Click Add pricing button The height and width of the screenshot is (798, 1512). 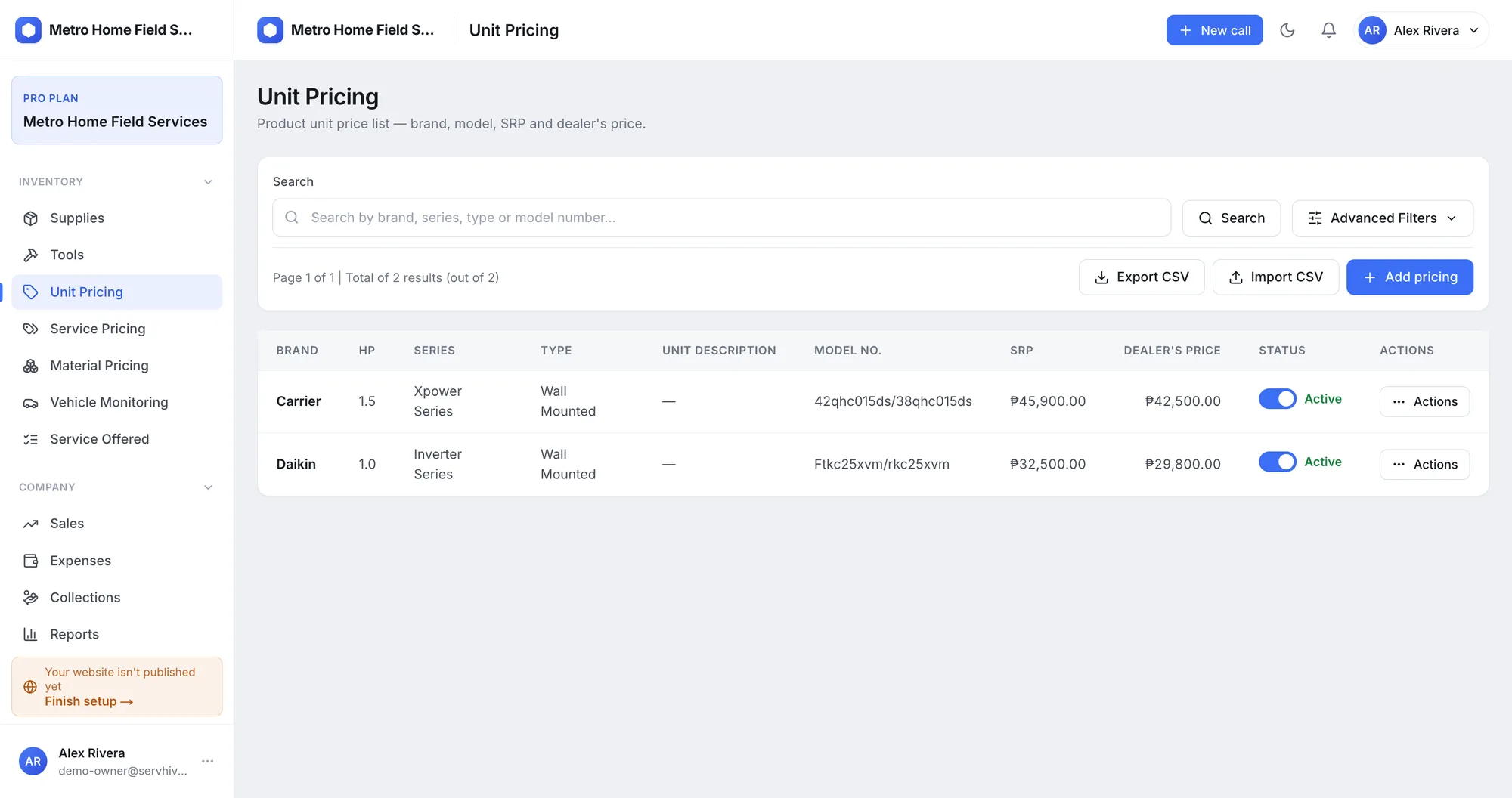click(1409, 277)
